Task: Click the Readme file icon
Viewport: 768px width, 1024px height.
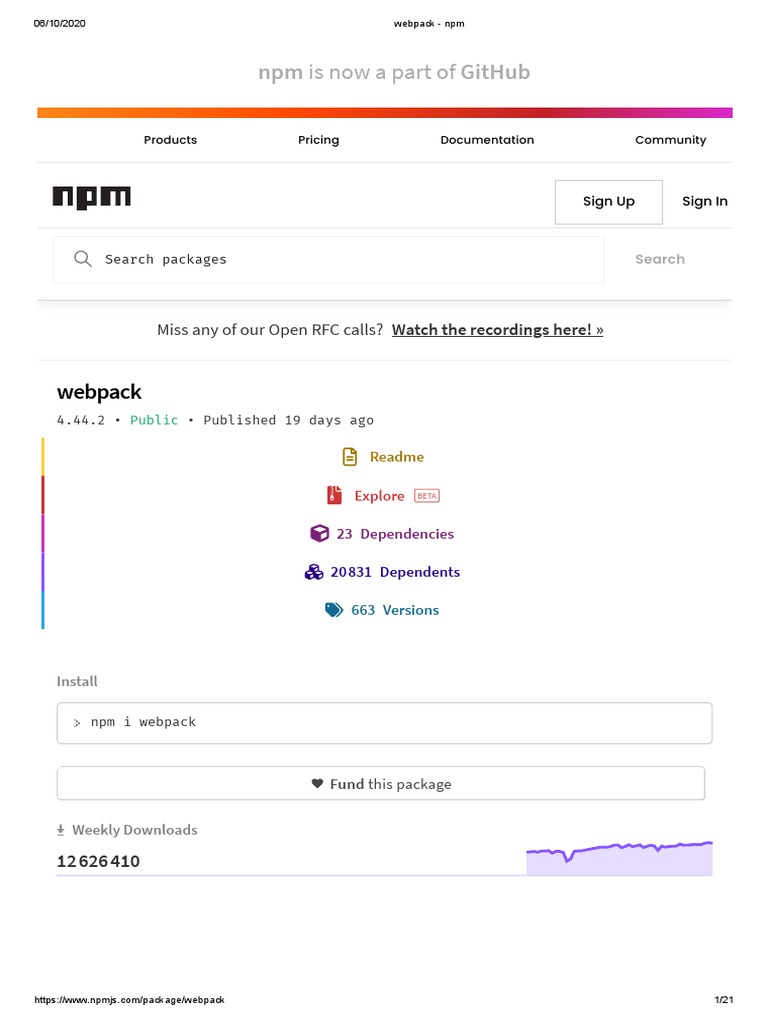Action: tap(350, 457)
